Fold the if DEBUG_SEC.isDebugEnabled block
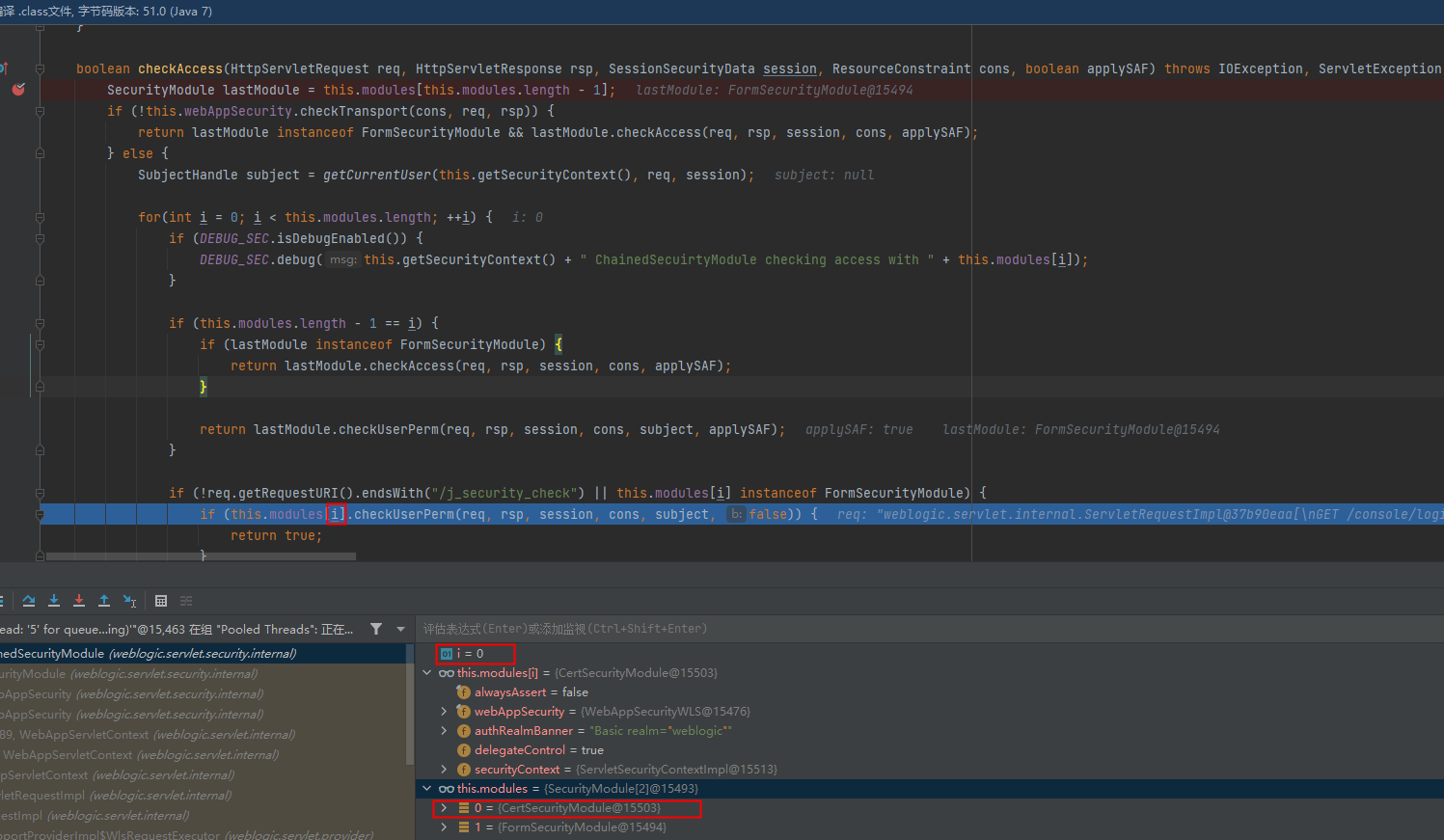1444x840 pixels. click(40, 238)
